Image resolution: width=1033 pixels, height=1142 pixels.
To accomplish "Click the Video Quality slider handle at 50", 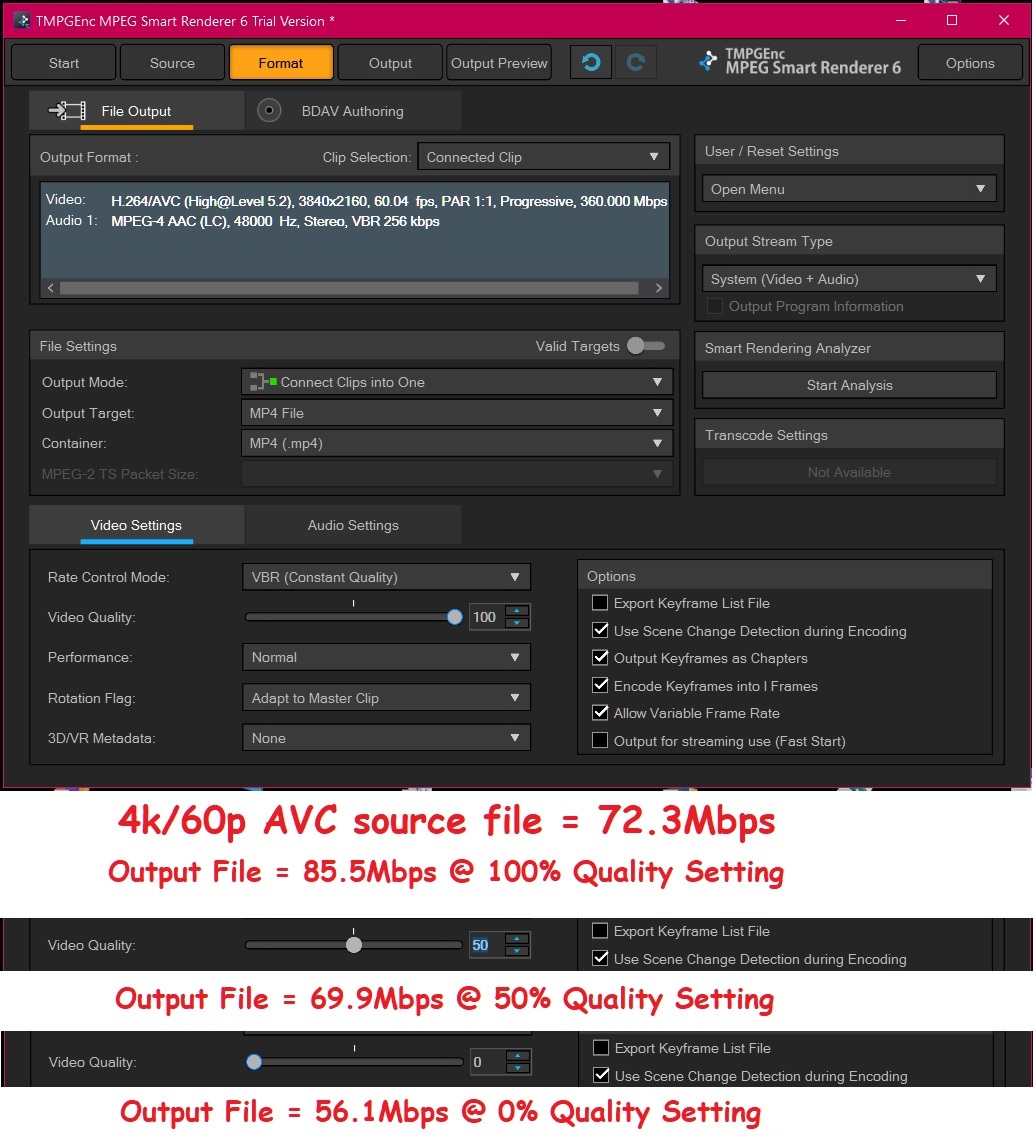I will coord(354,945).
